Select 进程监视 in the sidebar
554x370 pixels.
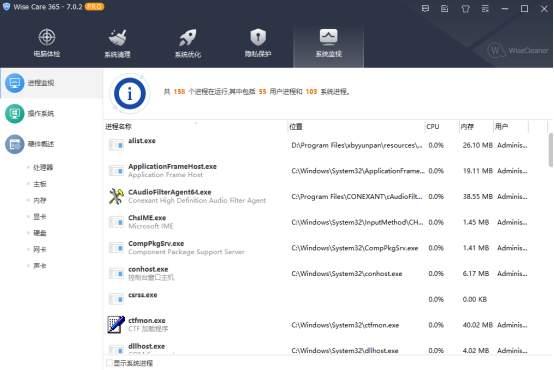[x=52, y=83]
